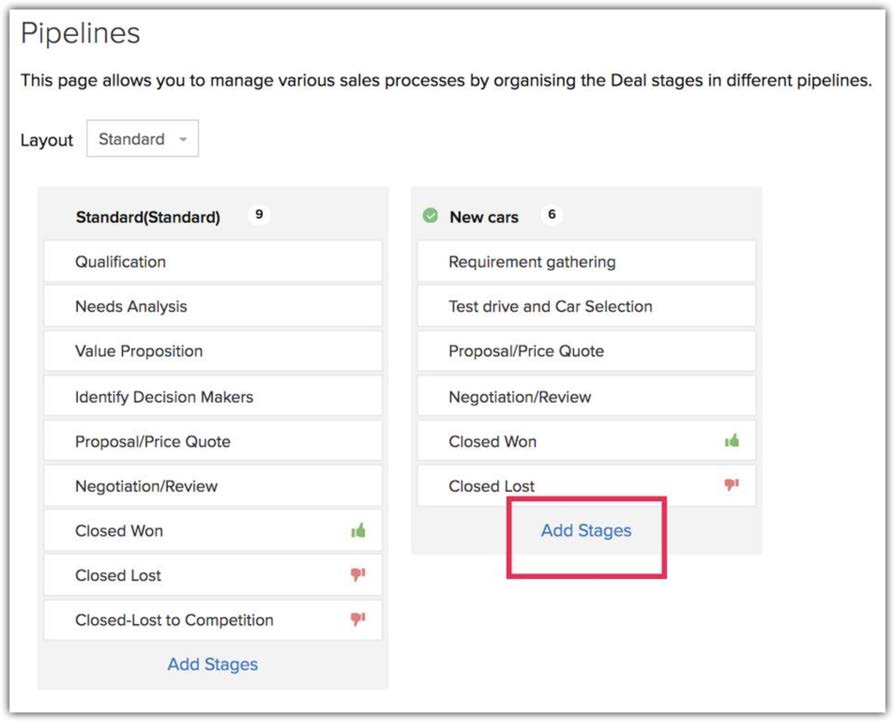Click stage count badge 9 on Standard pipeline
This screenshot has height=722, width=894.
tap(258, 215)
